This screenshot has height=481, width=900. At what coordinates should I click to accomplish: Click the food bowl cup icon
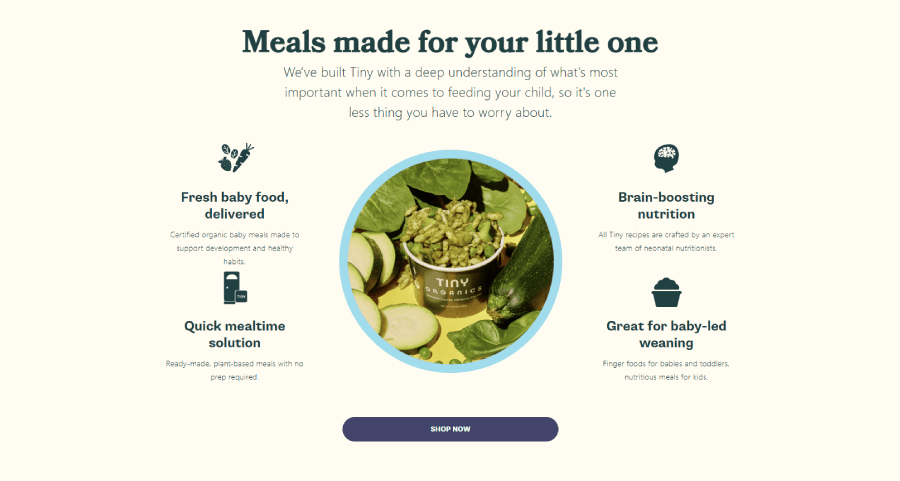click(666, 293)
